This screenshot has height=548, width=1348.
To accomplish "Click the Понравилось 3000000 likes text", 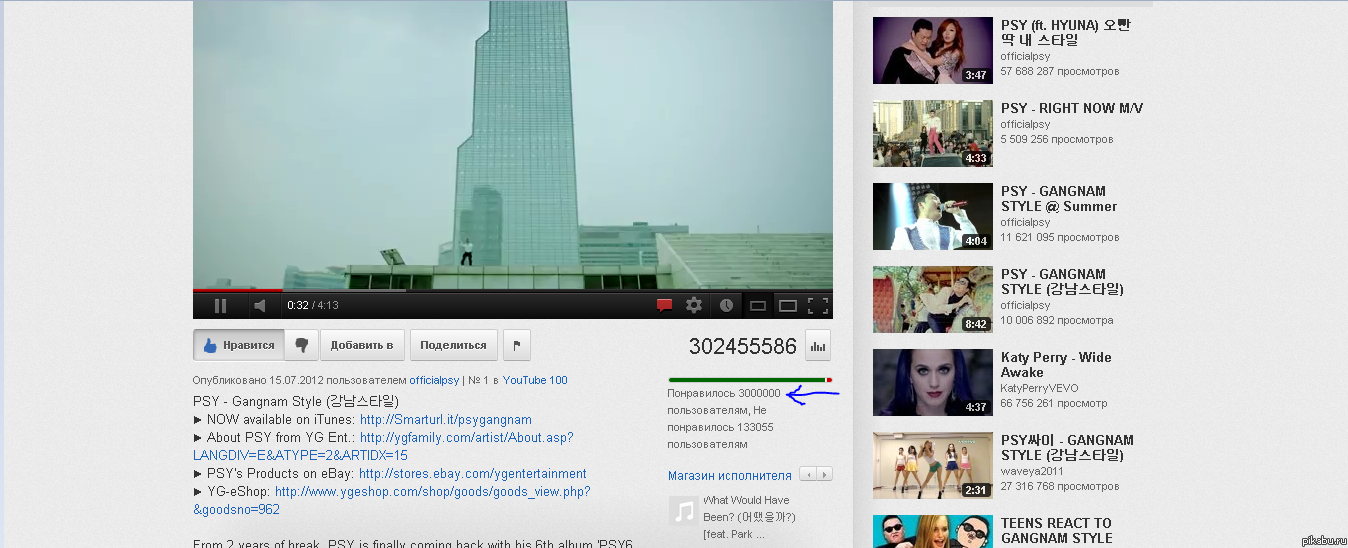I will pyautogui.click(x=724, y=393).
